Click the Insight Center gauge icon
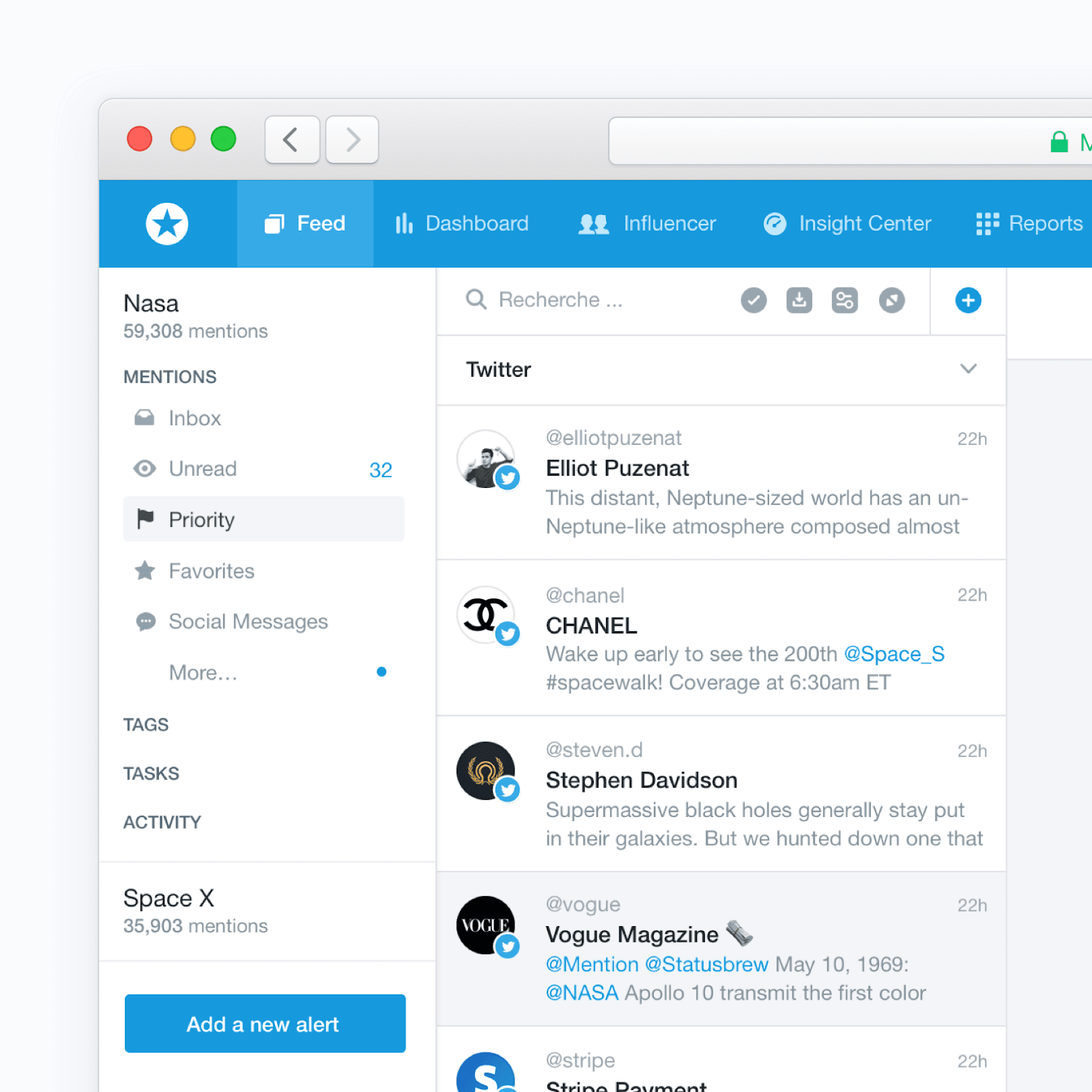1092x1092 pixels. point(775,224)
